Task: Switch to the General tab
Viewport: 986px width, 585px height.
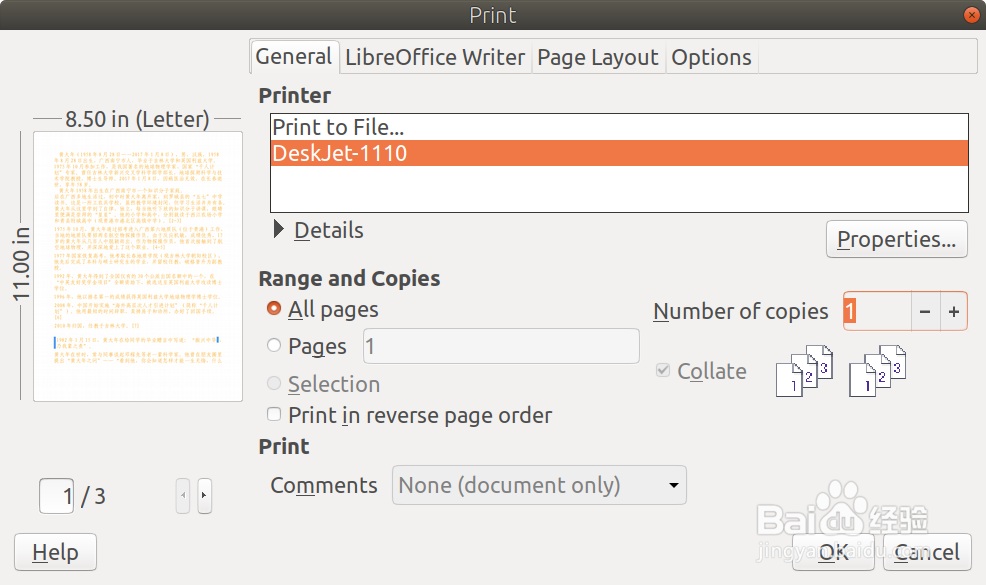Action: (294, 57)
